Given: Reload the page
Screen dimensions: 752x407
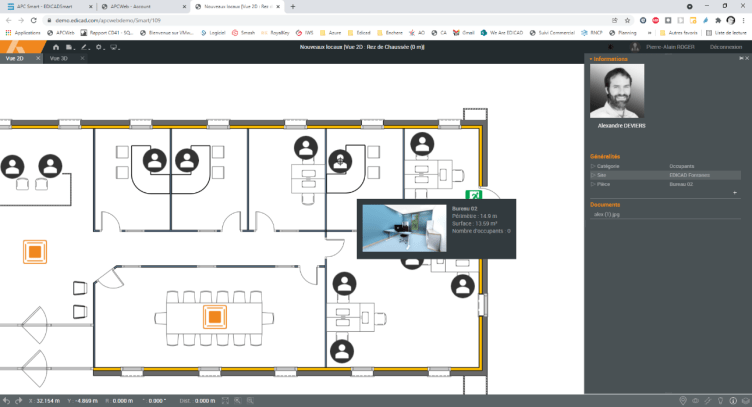Looking at the screenshot, I should (x=34, y=20).
